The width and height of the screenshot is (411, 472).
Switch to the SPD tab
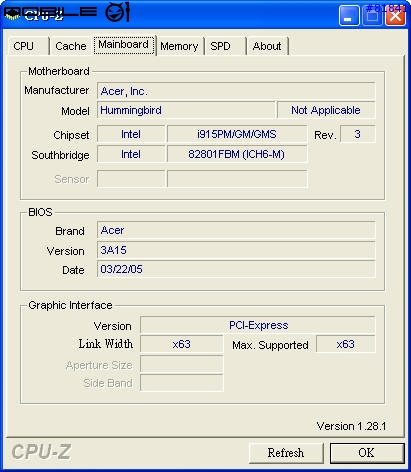225,46
